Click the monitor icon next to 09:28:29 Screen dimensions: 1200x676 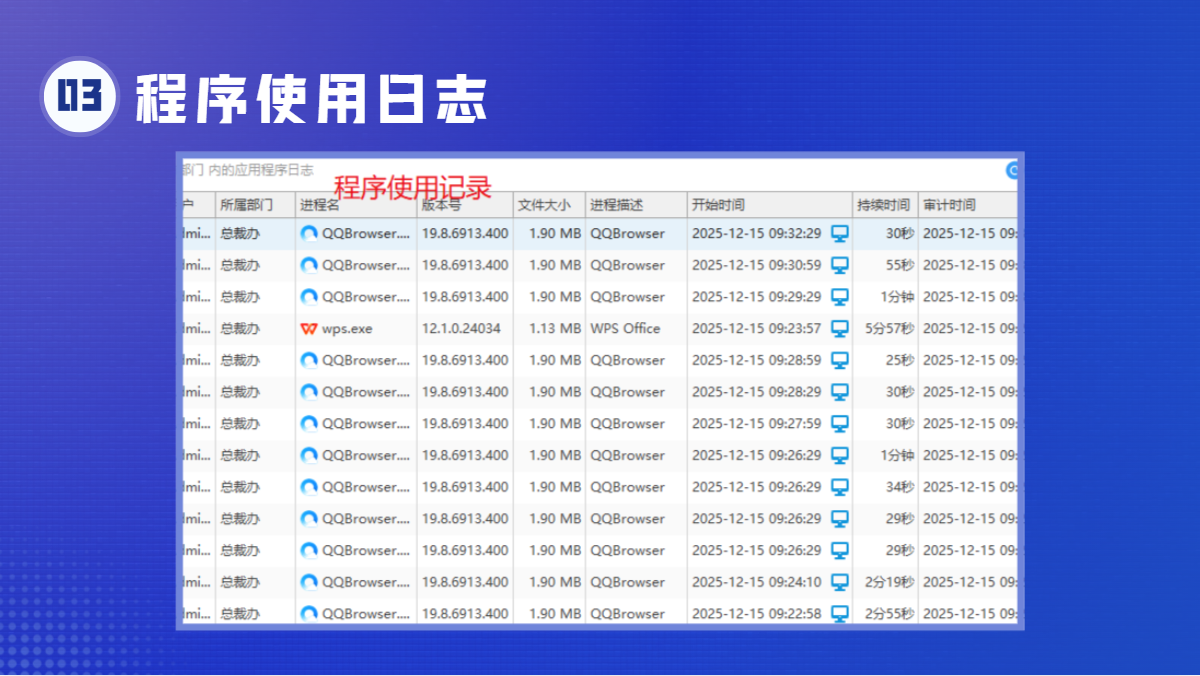click(840, 392)
